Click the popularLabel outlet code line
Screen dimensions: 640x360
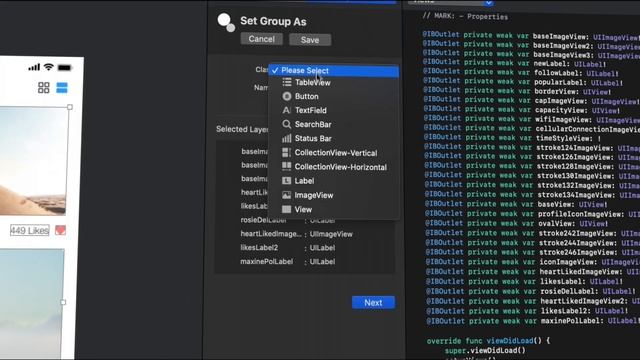tap(522, 82)
